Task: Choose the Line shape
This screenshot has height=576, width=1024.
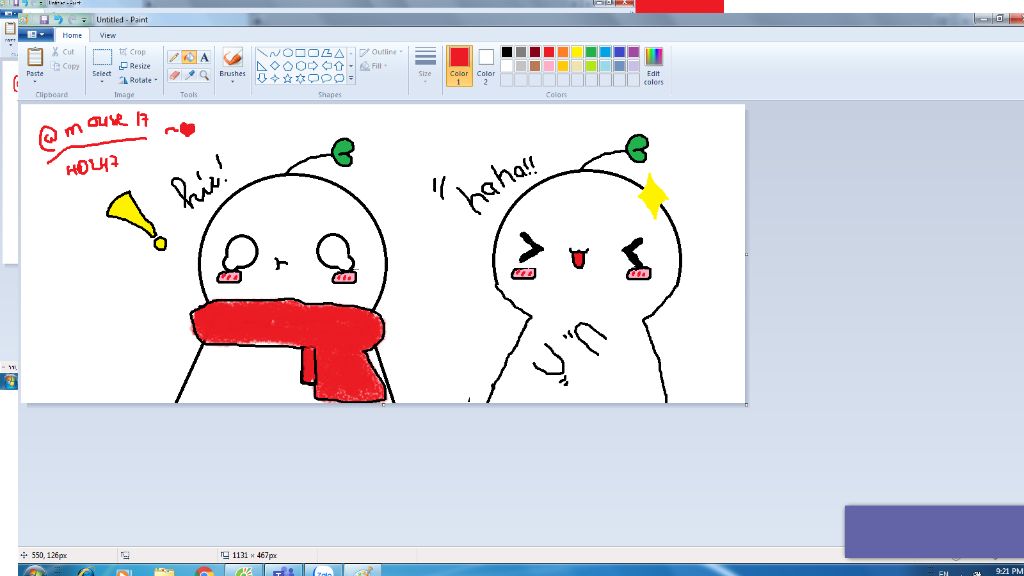Action: click(x=262, y=53)
